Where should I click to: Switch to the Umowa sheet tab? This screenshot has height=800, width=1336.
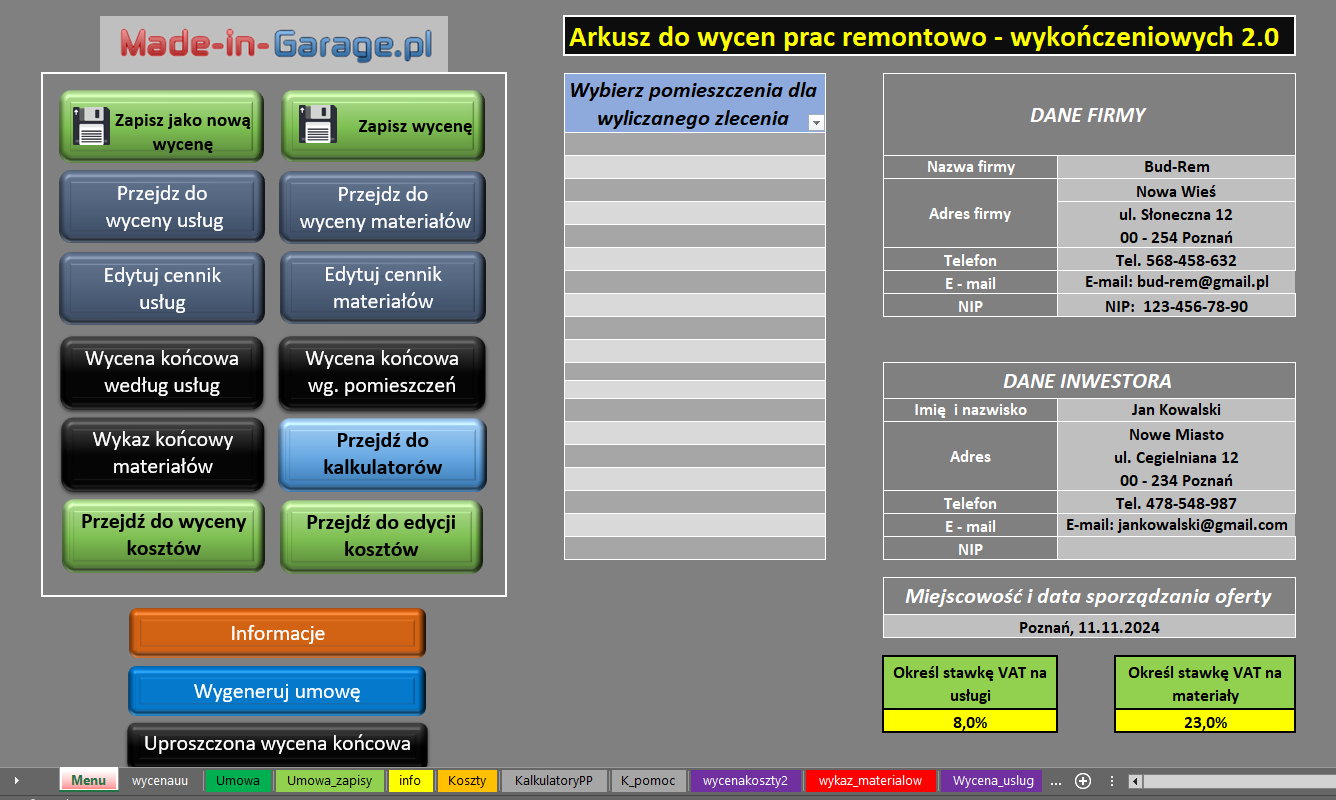[x=238, y=781]
